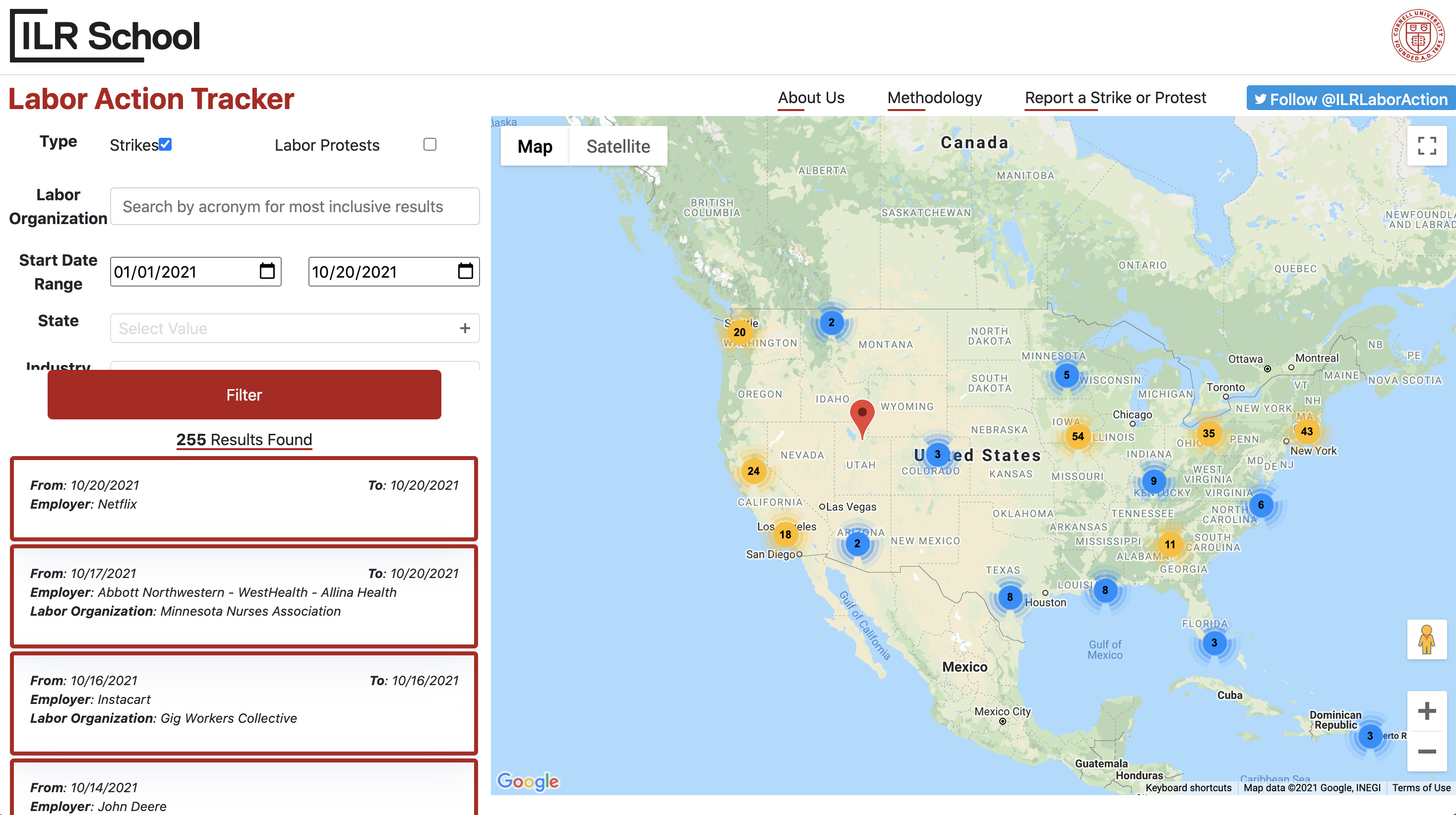Image resolution: width=1456 pixels, height=815 pixels.
Task: Click the red Filter button
Action: [x=244, y=395]
